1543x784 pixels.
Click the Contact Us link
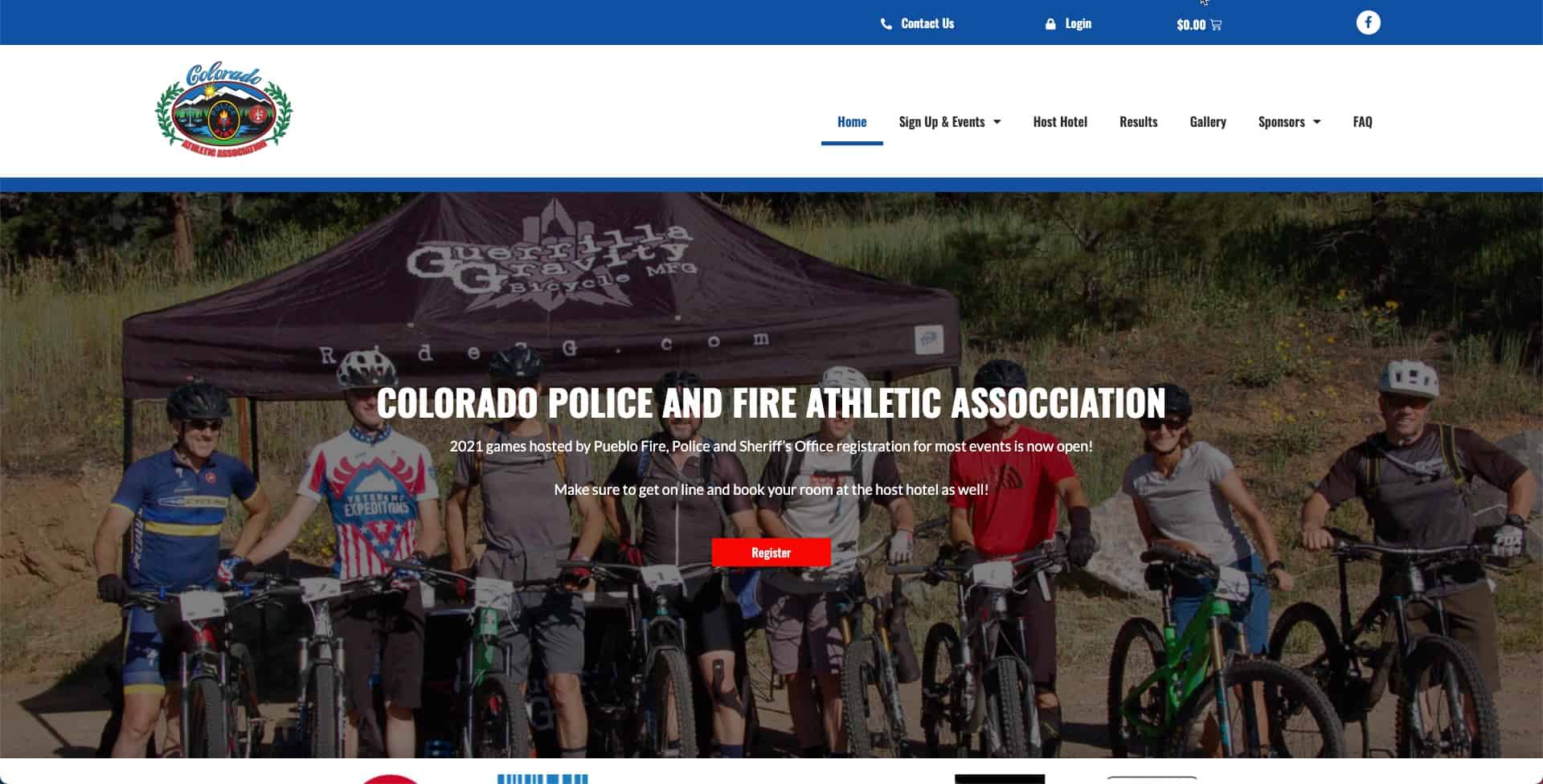[x=927, y=24]
